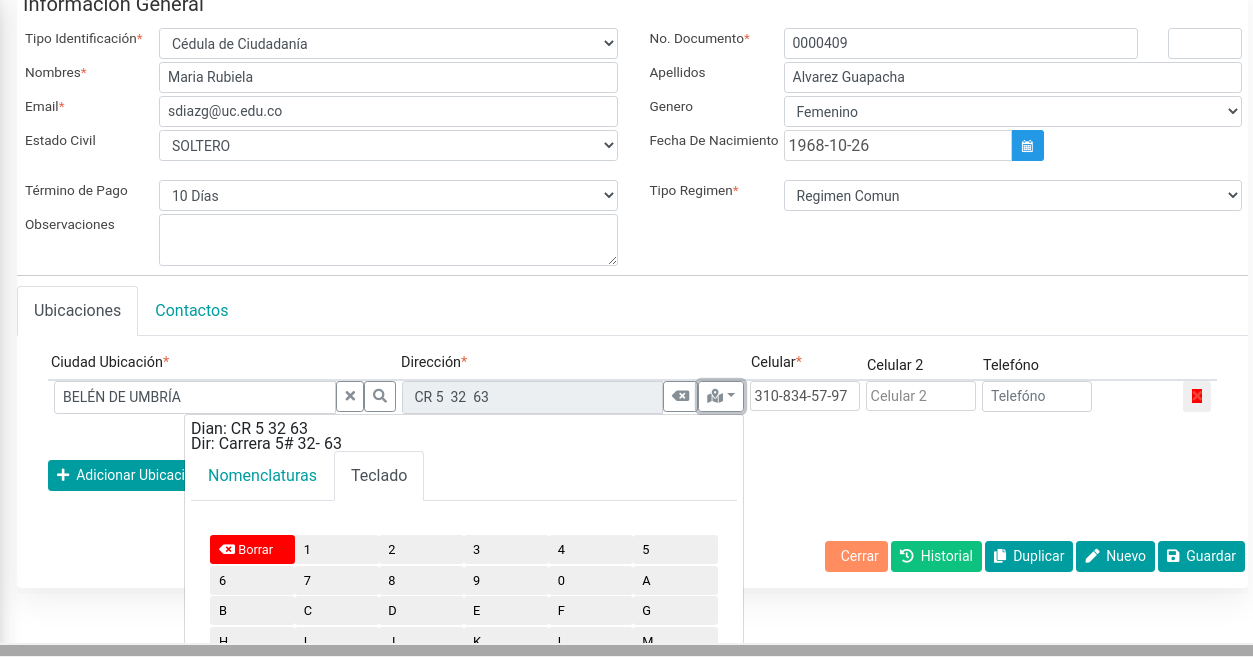The image size is (1253, 657).
Task: Expand the Término de Pago dropdown
Action: (388, 196)
